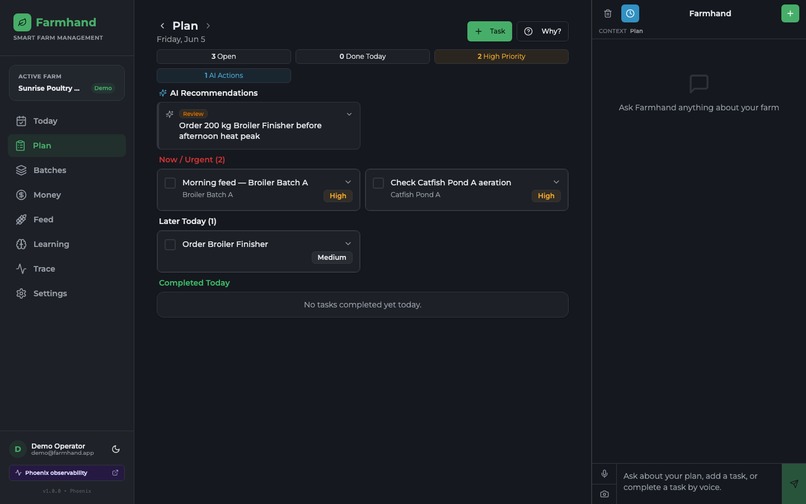Filter by 1 AI Actions
This screenshot has height=504, width=806.
[x=224, y=76]
